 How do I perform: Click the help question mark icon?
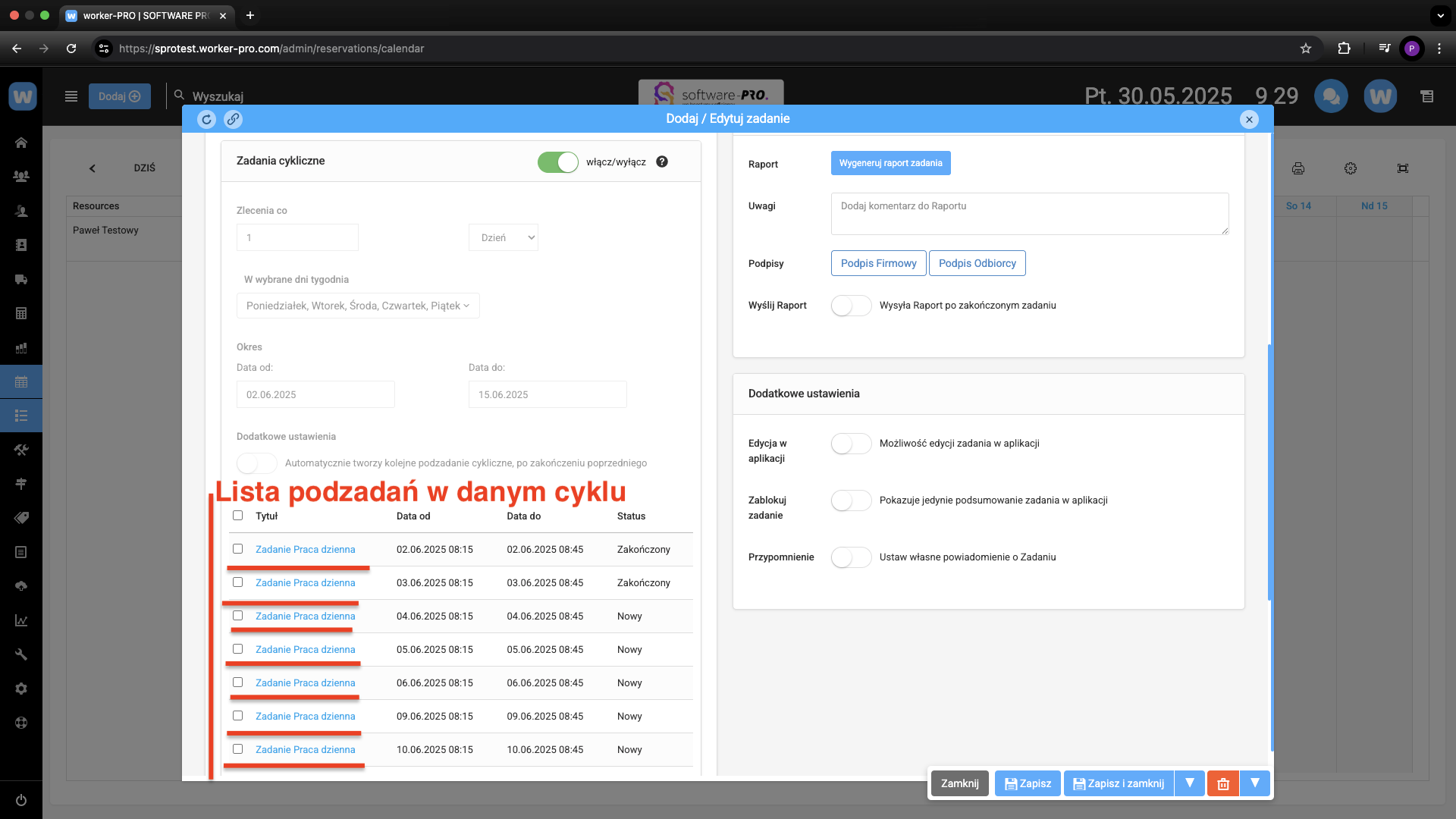coord(662,162)
